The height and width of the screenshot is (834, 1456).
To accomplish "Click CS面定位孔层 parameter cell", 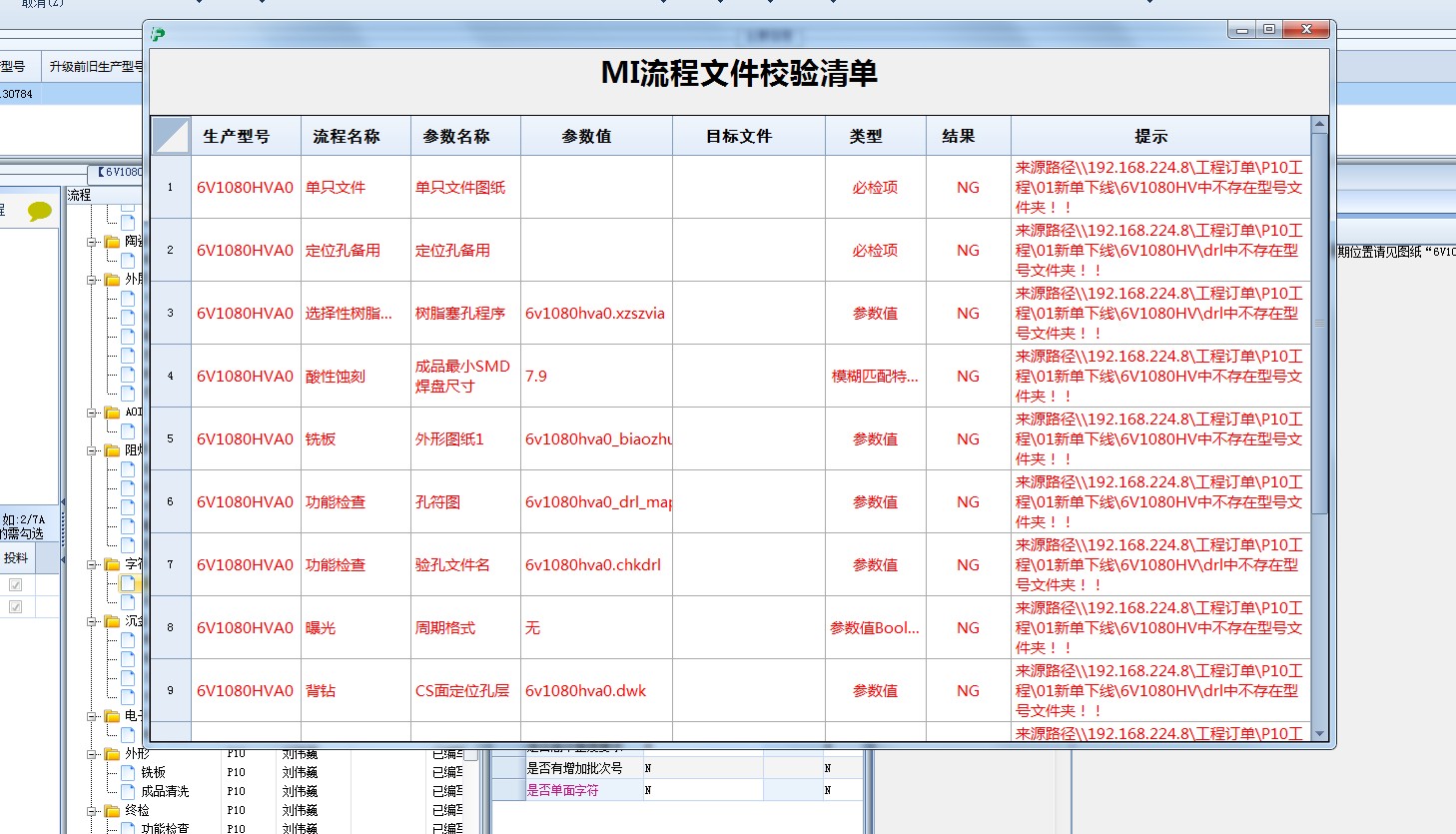I will pyautogui.click(x=465, y=690).
